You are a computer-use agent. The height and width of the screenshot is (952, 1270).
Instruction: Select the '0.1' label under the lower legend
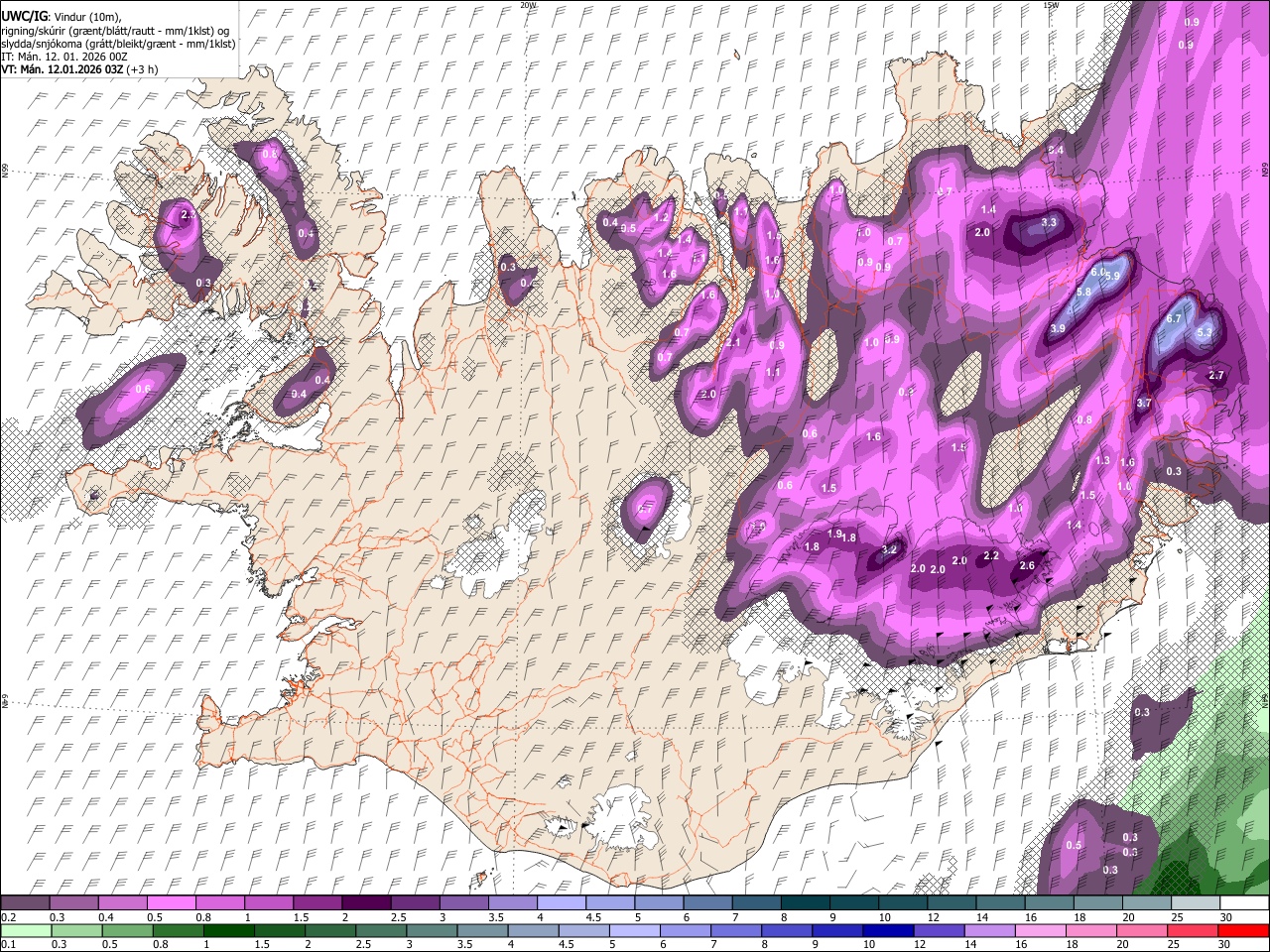[x=8, y=945]
